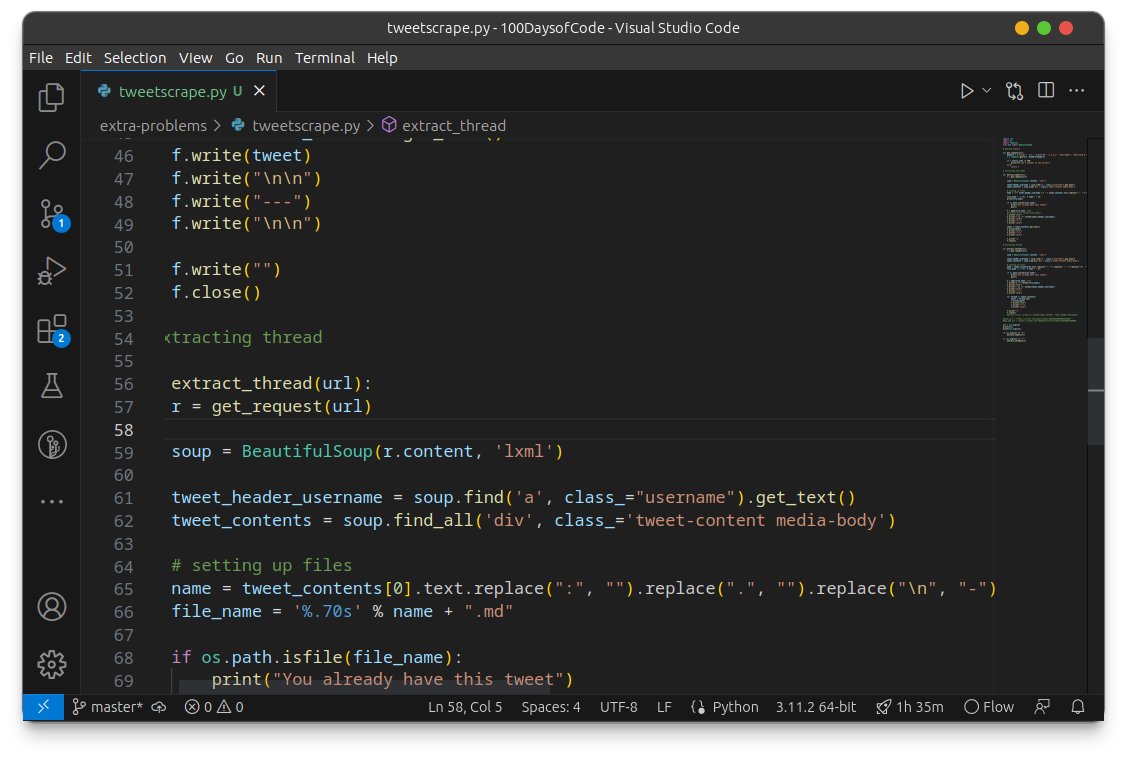The width and height of the screenshot is (1127, 760).
Task: Open notifications bell in status bar
Action: [x=1077, y=707]
